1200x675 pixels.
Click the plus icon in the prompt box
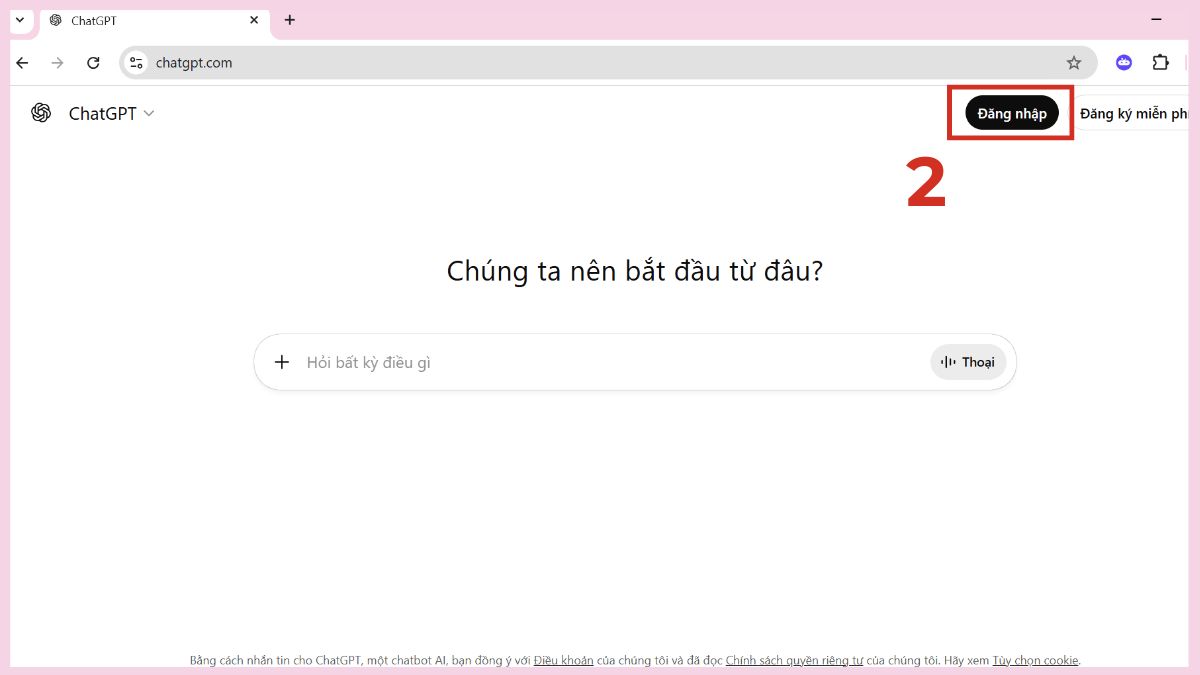(281, 362)
